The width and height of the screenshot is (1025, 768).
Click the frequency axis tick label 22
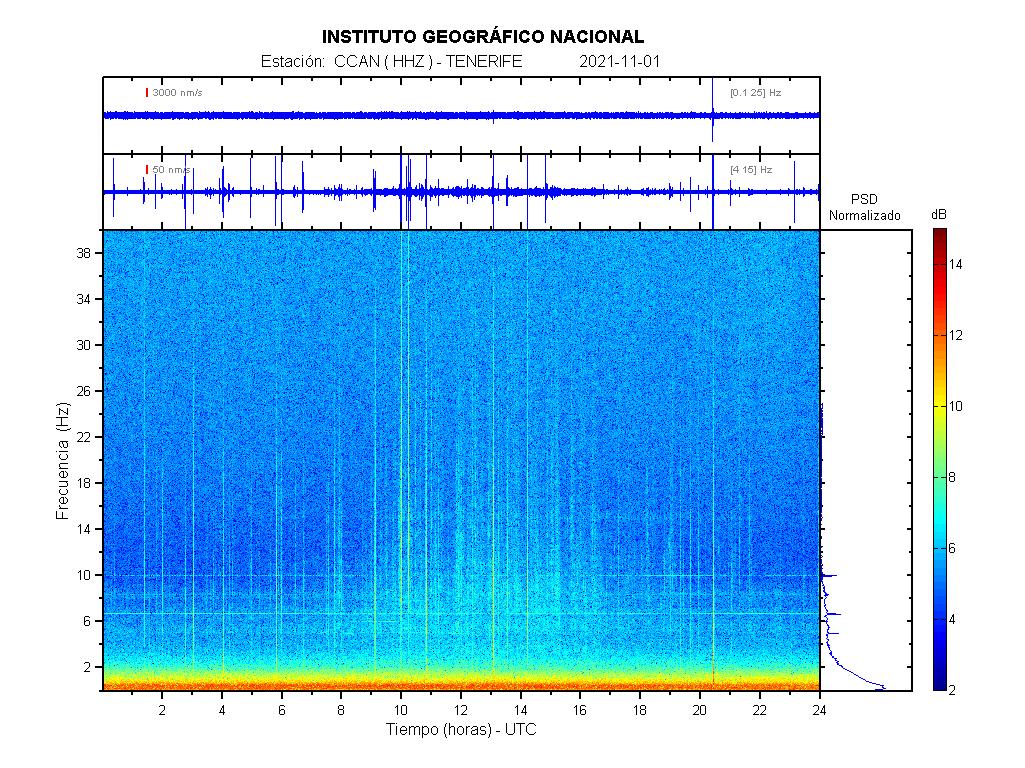tap(84, 437)
